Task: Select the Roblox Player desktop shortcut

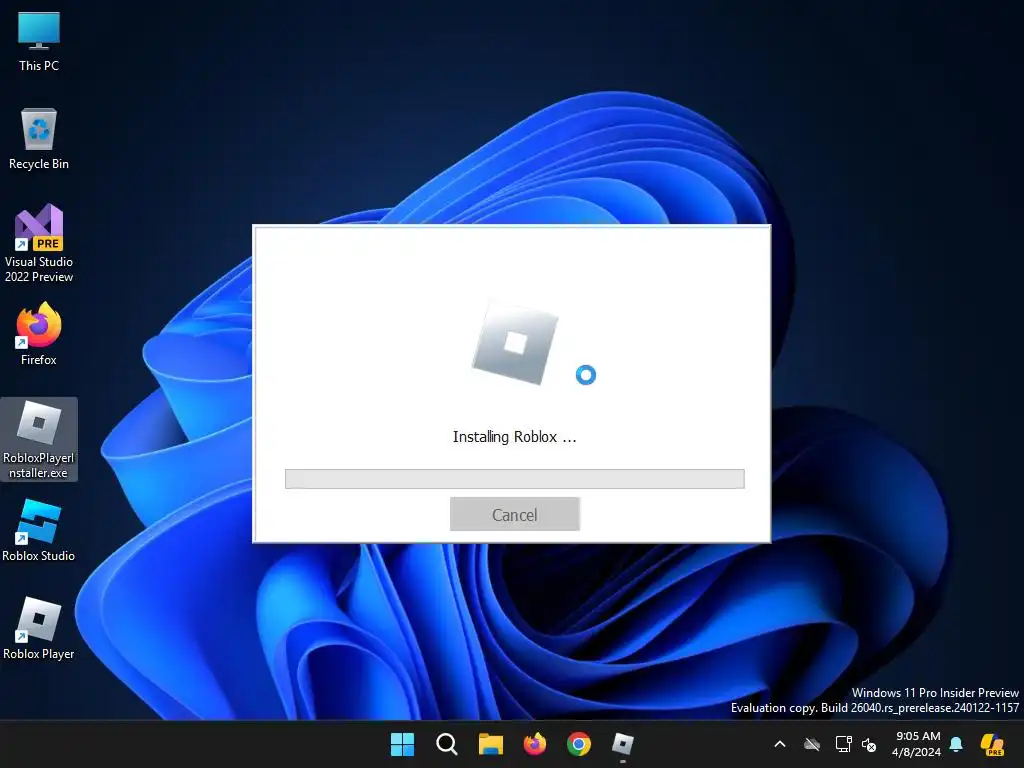Action: pyautogui.click(x=39, y=628)
